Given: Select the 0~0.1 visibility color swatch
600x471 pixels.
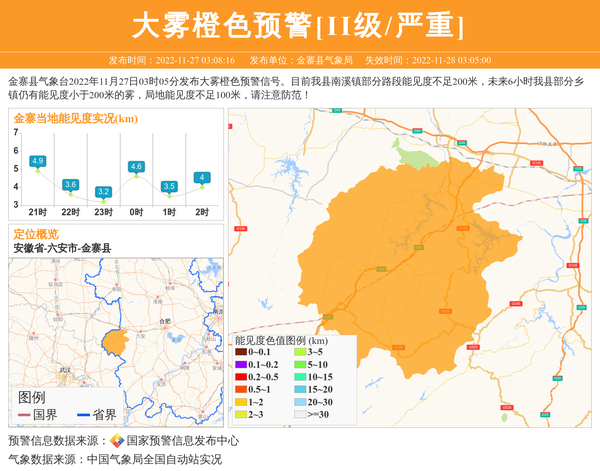Looking at the screenshot, I should [x=241, y=352].
